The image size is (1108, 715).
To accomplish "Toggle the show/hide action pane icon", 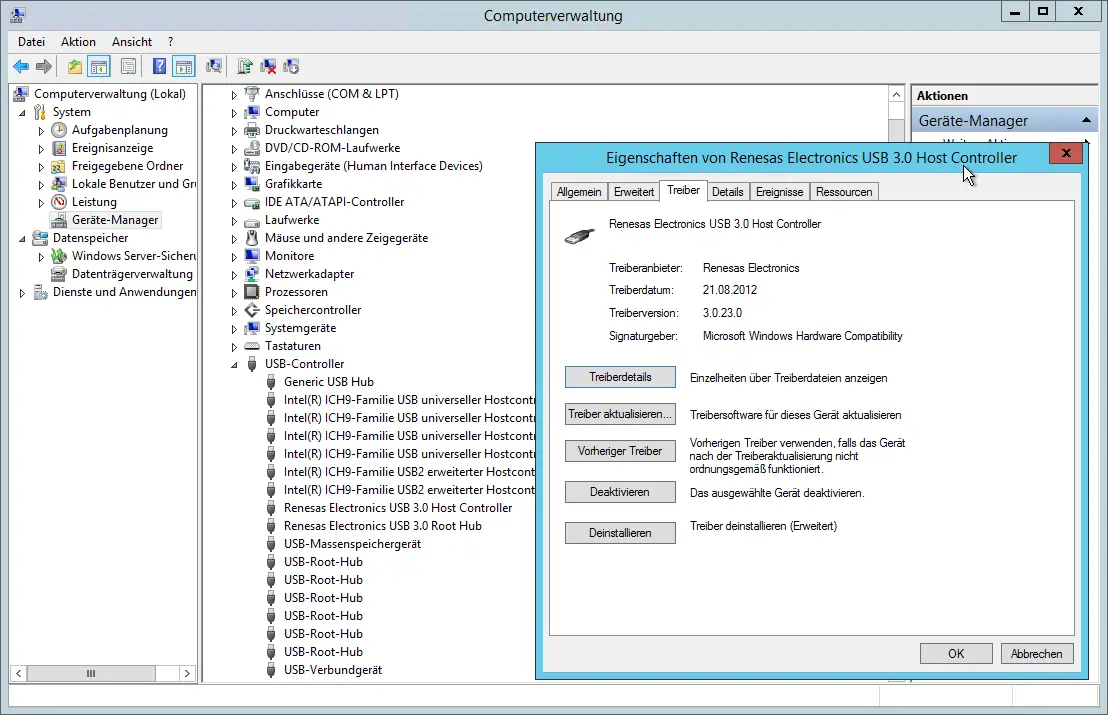I will coord(184,66).
